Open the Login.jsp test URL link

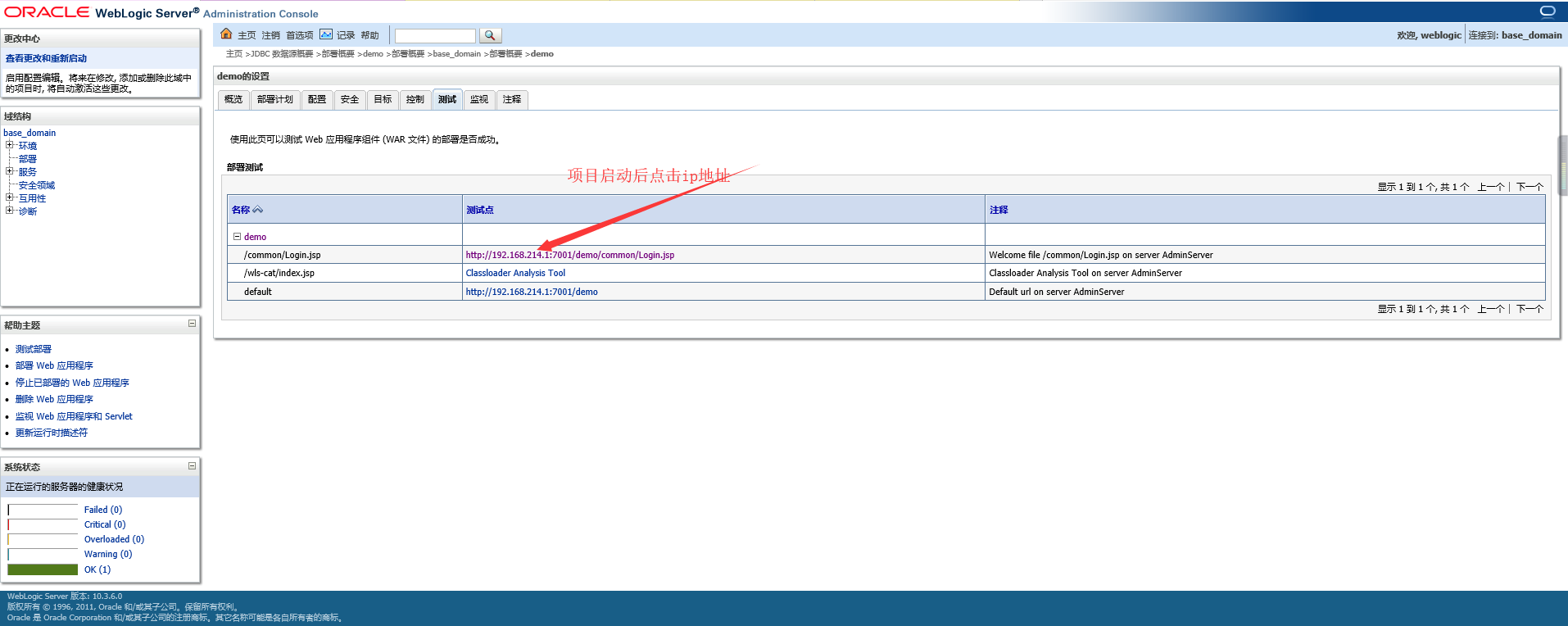[569, 255]
